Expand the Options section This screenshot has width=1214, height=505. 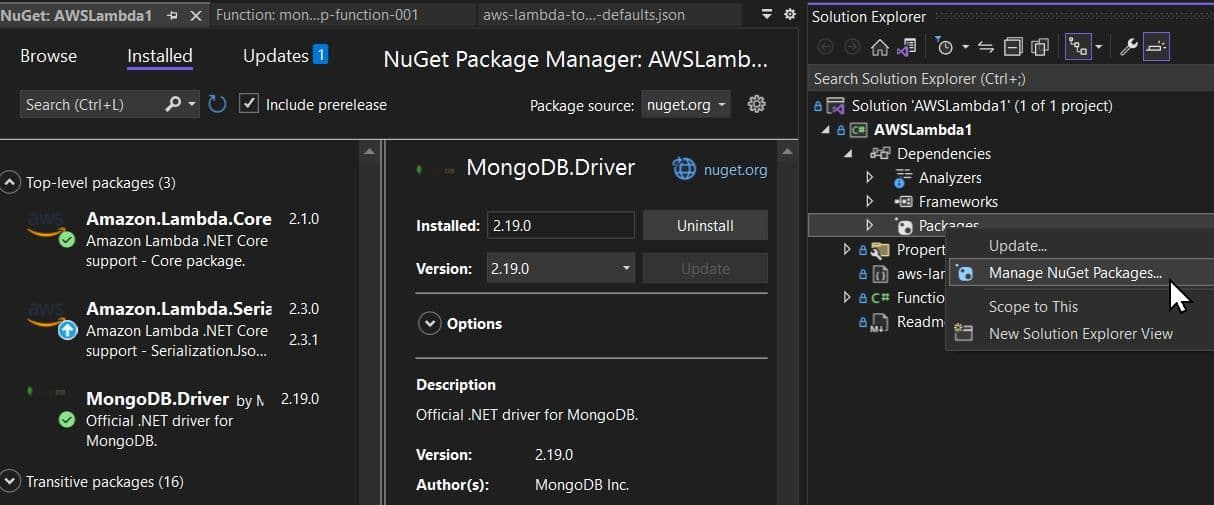tap(430, 324)
